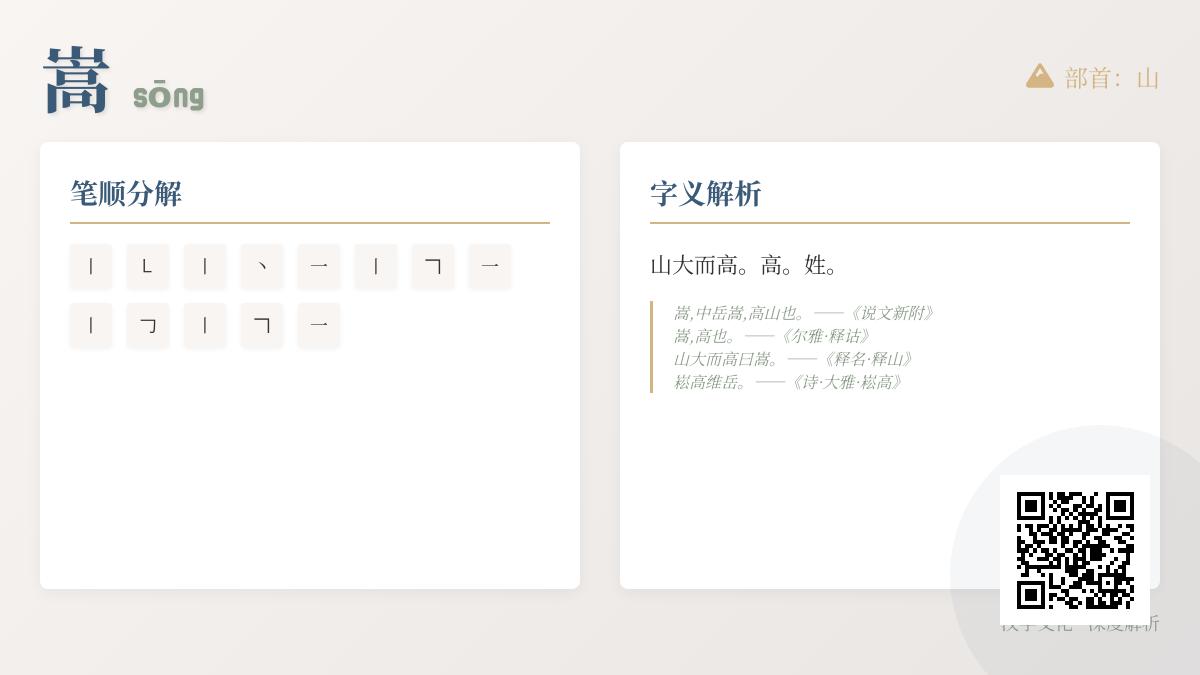Image resolution: width=1200 pixels, height=675 pixels.
Task: Click the 《释名·释山》 quotation line
Action: coord(794,359)
